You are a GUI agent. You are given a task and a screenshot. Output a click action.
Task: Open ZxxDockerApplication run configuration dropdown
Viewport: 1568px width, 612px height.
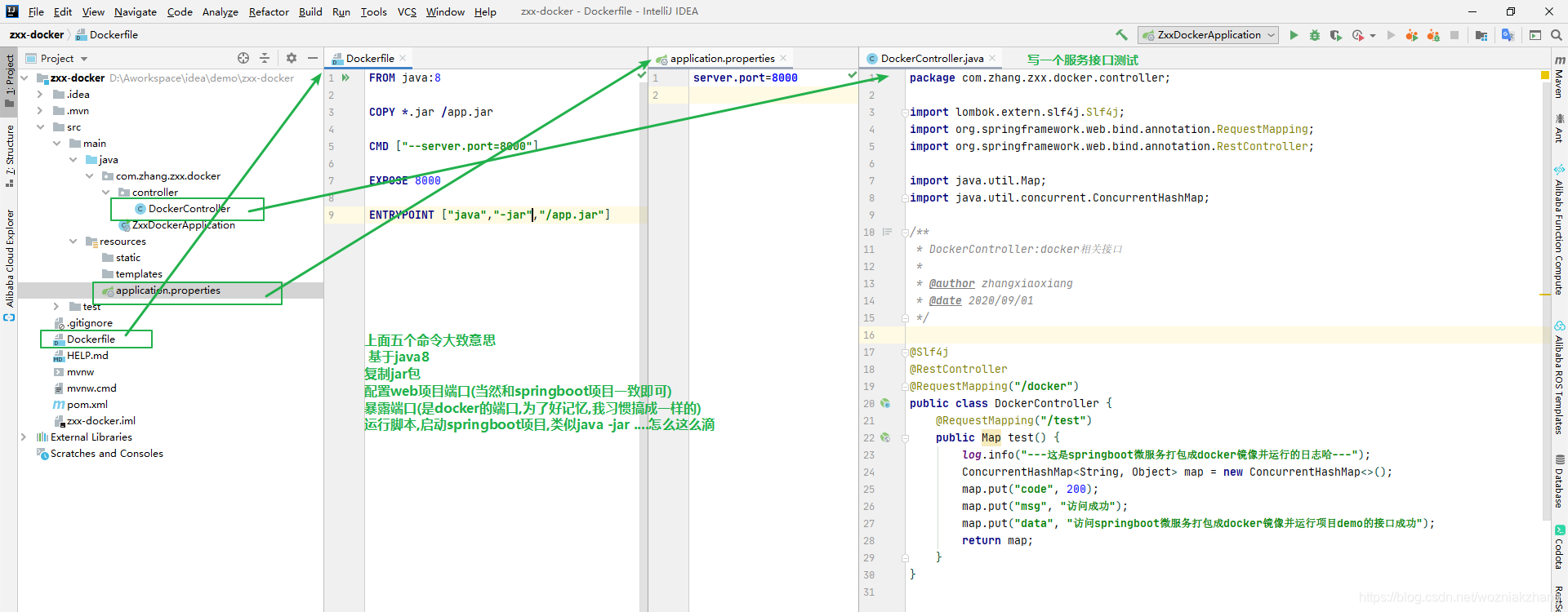(1208, 35)
